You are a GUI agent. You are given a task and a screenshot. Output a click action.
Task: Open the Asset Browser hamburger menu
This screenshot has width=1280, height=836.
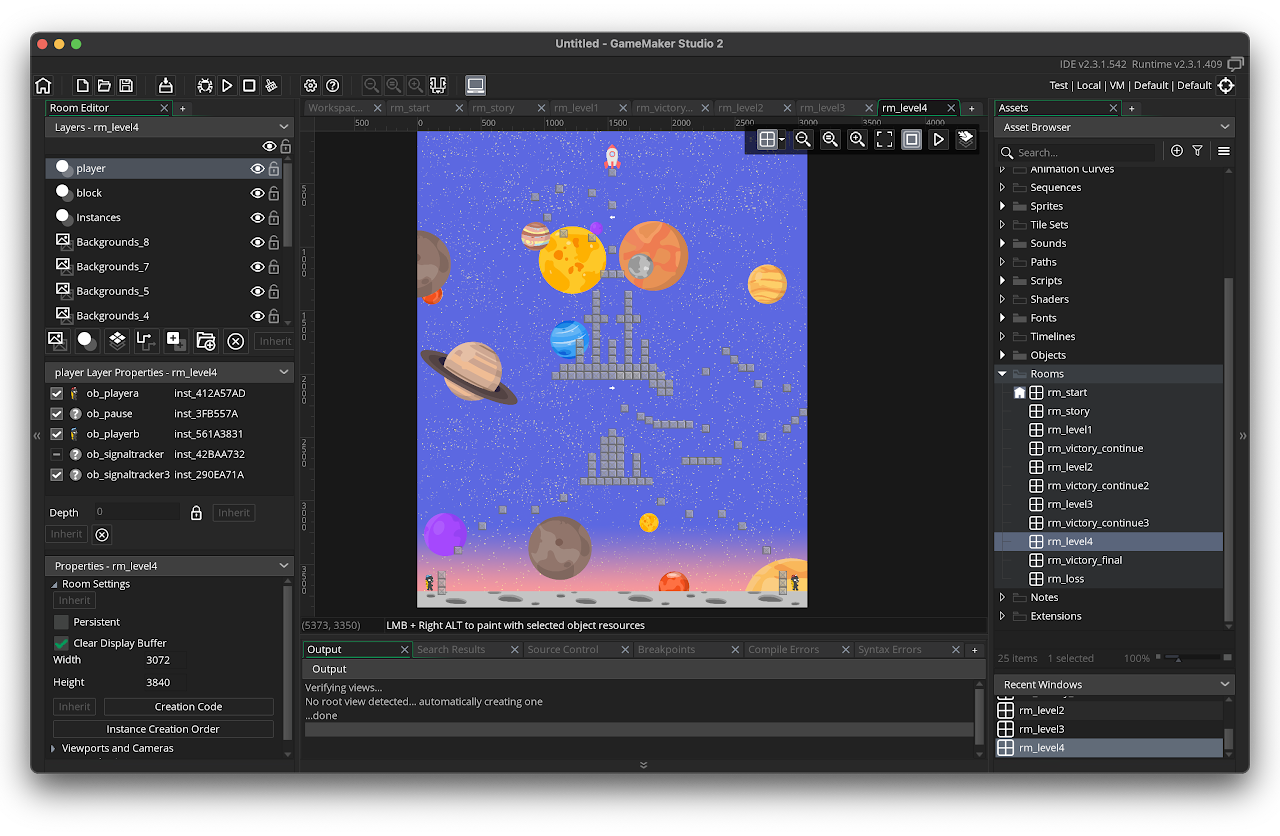tap(1223, 151)
